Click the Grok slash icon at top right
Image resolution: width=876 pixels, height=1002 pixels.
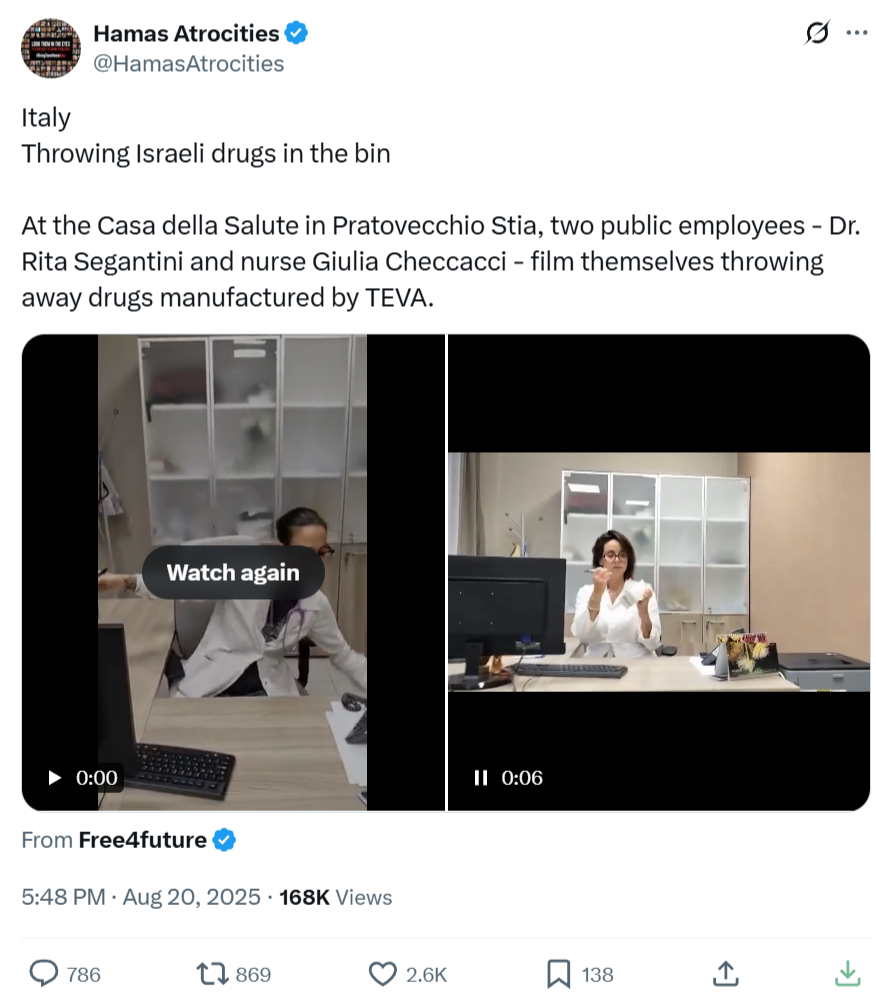click(817, 33)
